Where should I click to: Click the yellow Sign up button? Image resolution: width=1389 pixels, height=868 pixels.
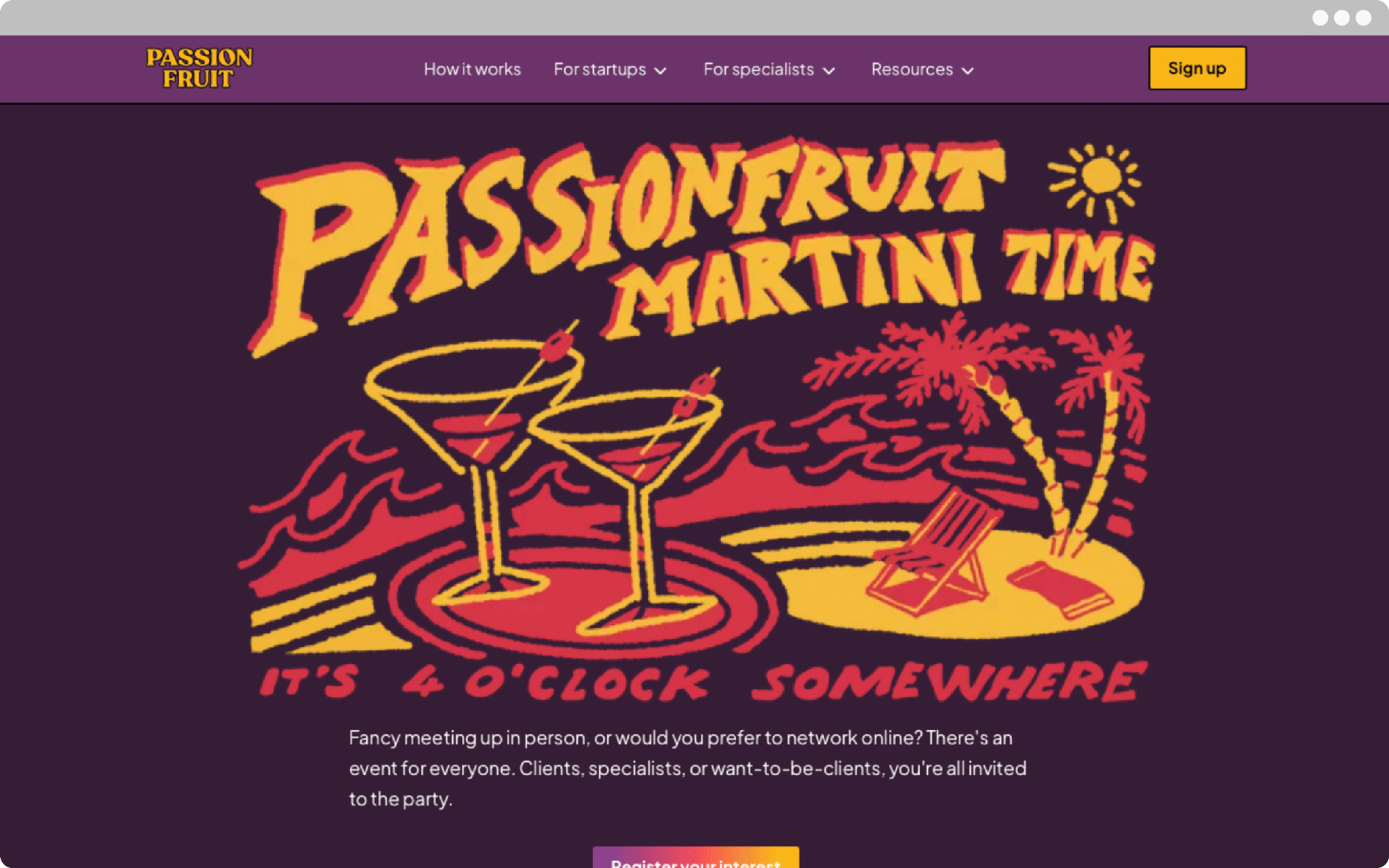pos(1197,68)
